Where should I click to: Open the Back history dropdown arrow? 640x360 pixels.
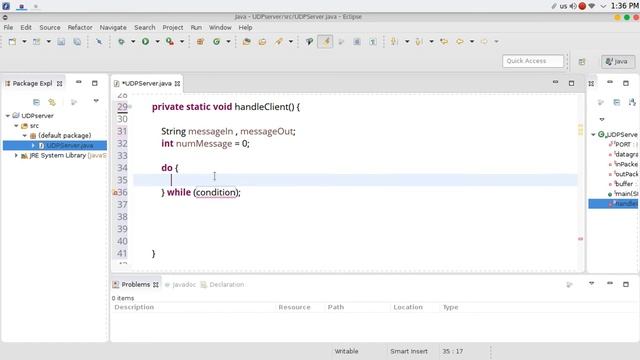tap(472, 42)
